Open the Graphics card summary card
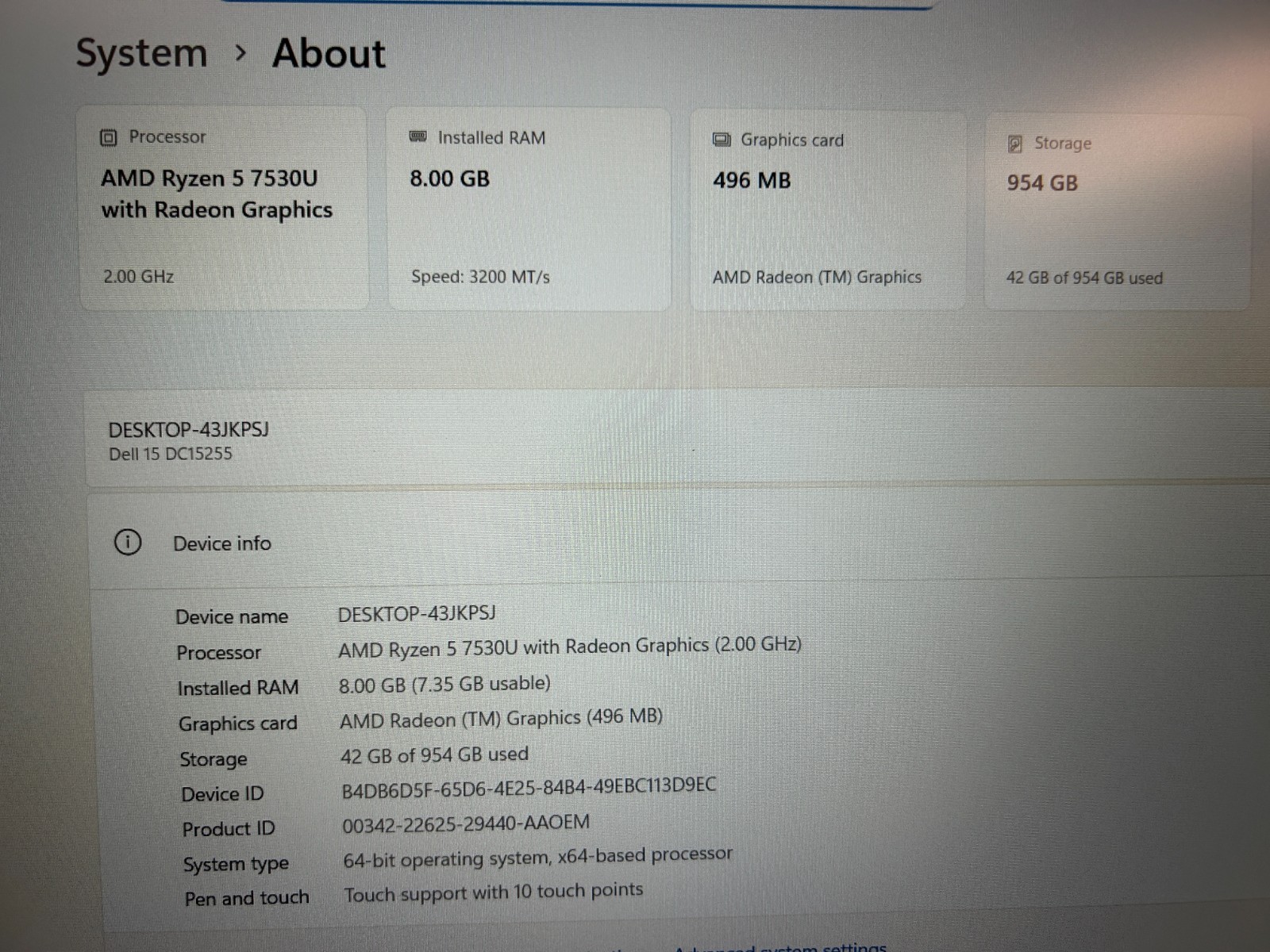Image resolution: width=1270 pixels, height=952 pixels. point(828,210)
